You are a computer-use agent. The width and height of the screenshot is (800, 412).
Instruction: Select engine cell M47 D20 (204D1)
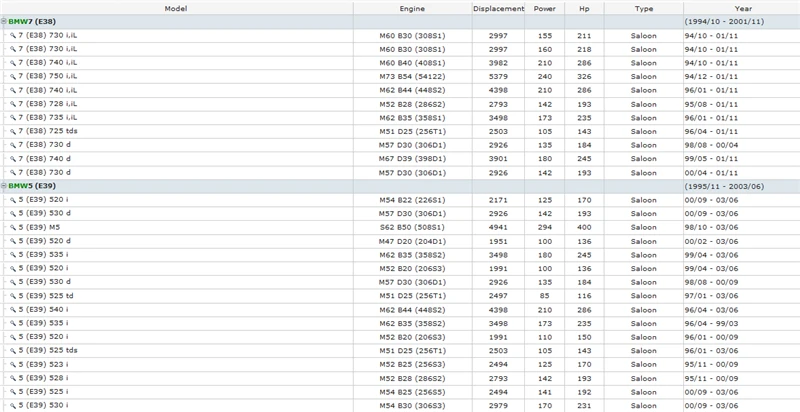coord(412,241)
